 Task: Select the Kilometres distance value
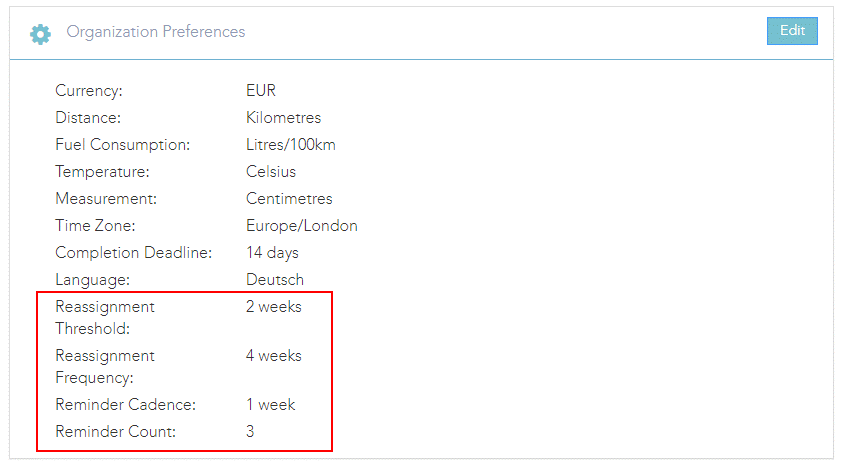(283, 118)
